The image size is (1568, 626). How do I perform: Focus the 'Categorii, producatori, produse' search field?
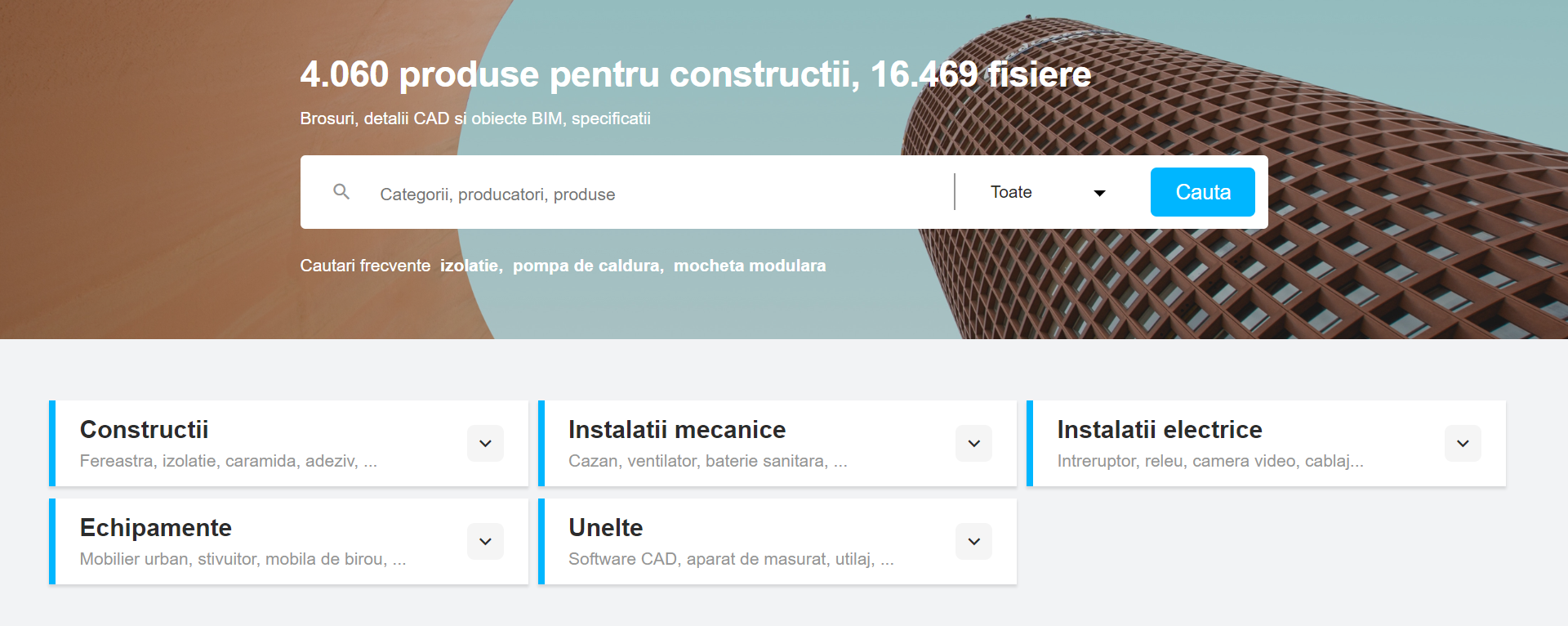pyautogui.click(x=653, y=195)
